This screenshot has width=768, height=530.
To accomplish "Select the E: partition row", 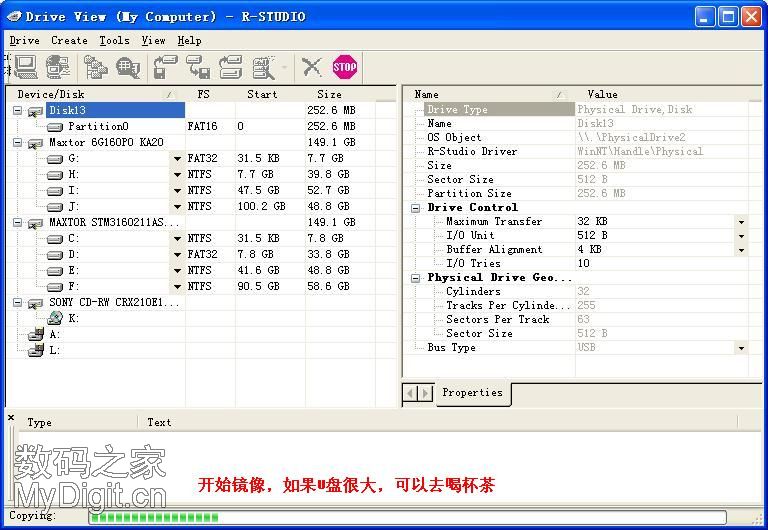I will tap(201, 270).
